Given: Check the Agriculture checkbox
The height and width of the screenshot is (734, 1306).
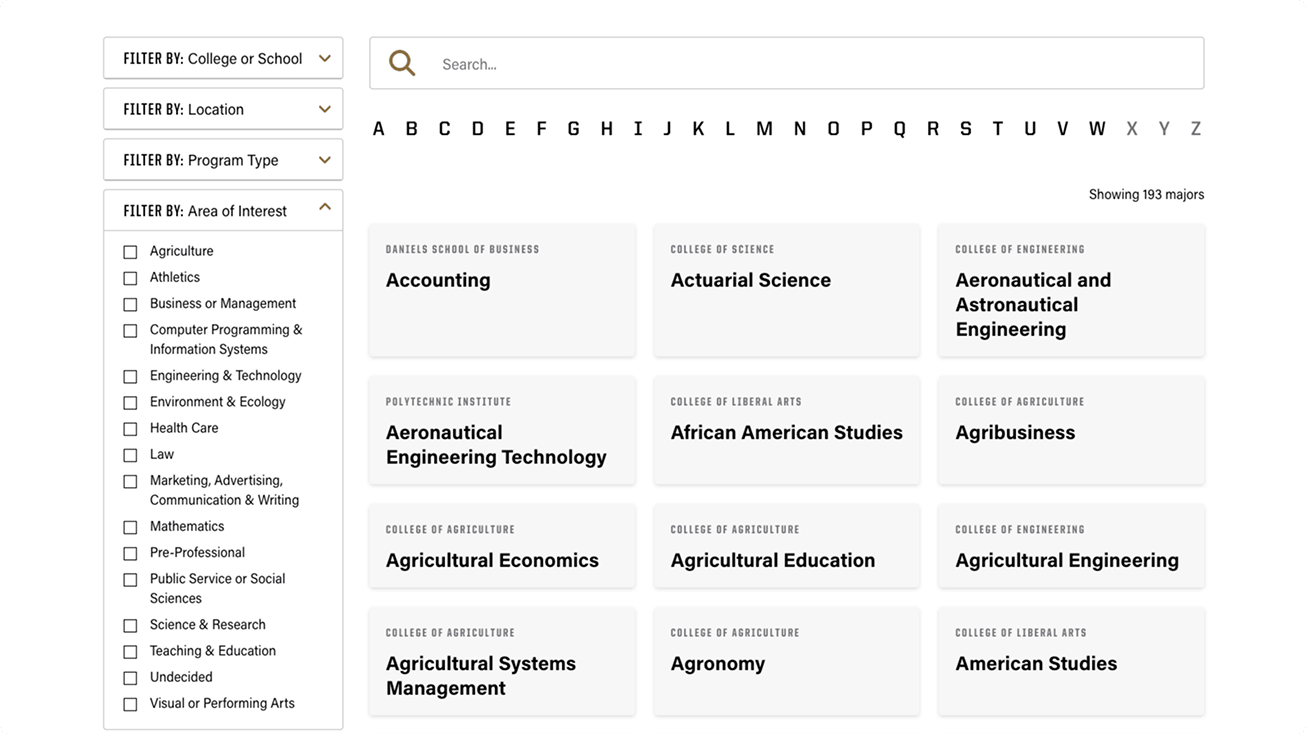Looking at the screenshot, I should click(130, 252).
